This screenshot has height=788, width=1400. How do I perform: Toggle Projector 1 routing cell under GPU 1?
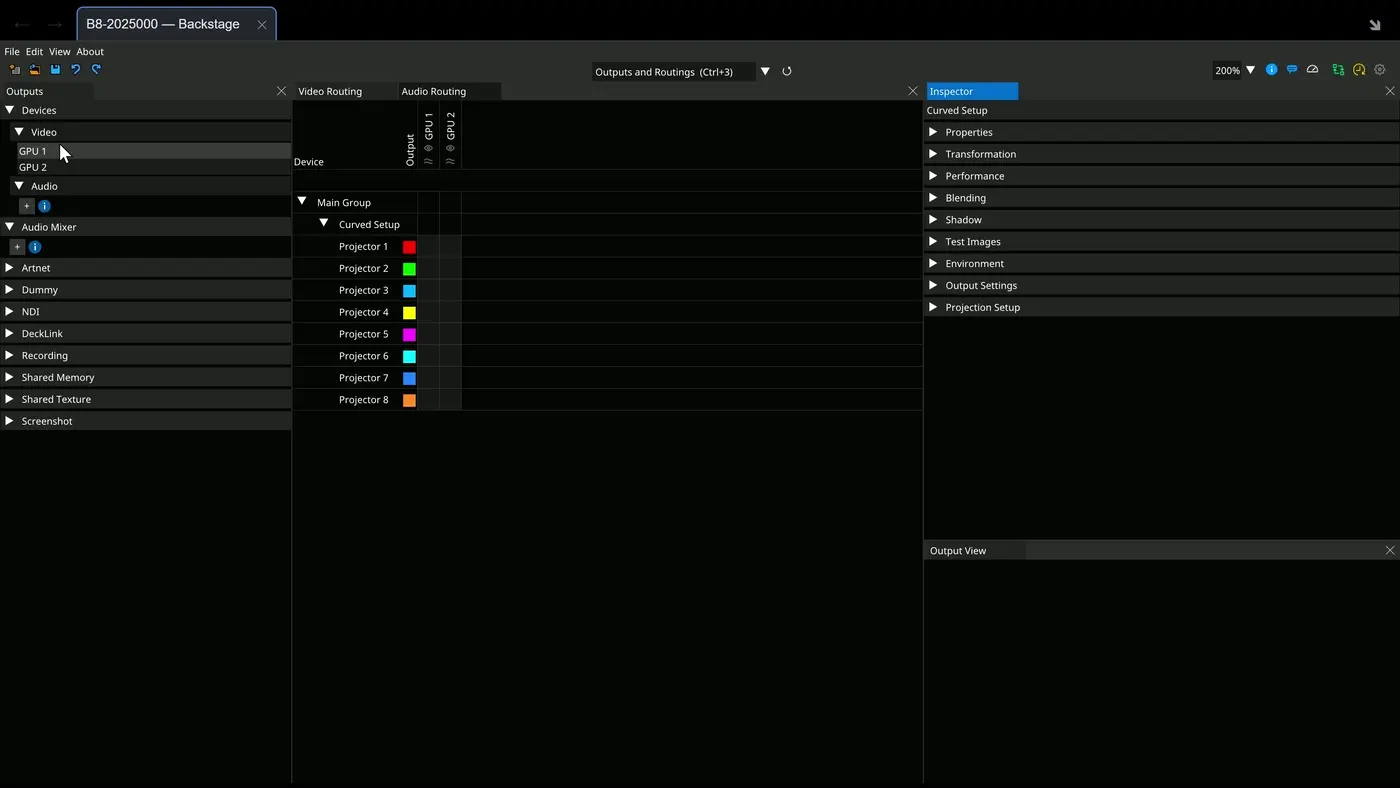pyautogui.click(x=428, y=247)
